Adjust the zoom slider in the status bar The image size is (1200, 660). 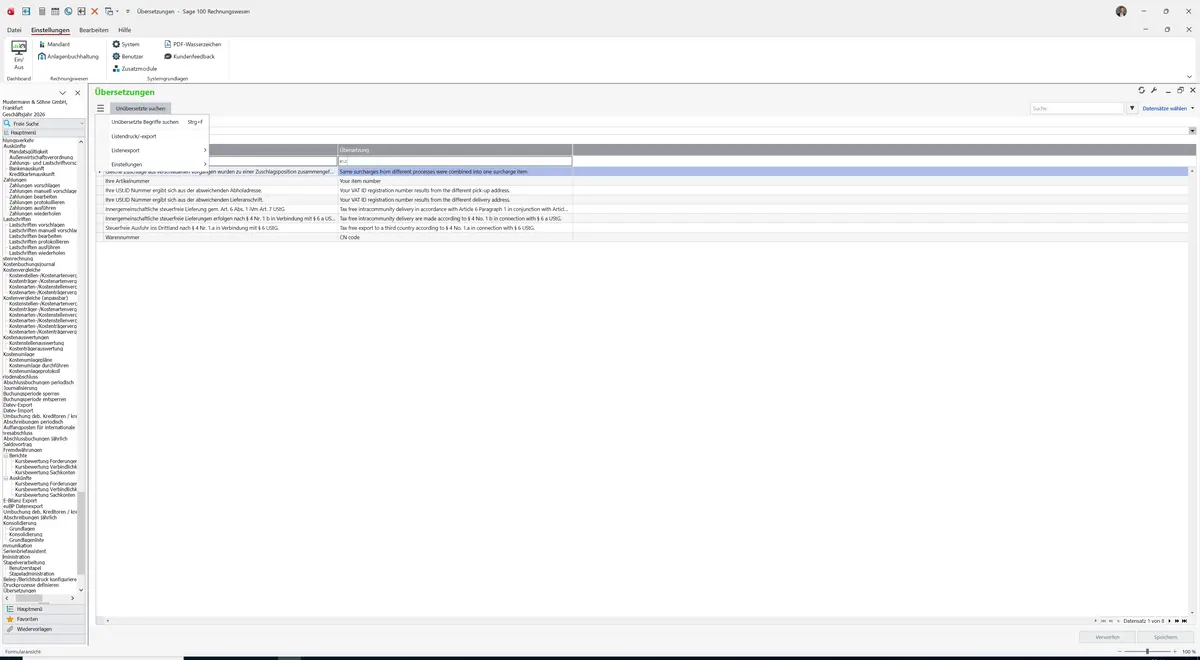click(x=1147, y=651)
